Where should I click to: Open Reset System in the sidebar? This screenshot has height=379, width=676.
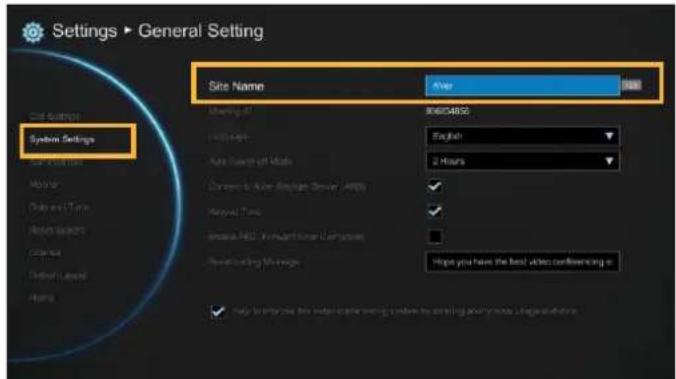tap(57, 230)
